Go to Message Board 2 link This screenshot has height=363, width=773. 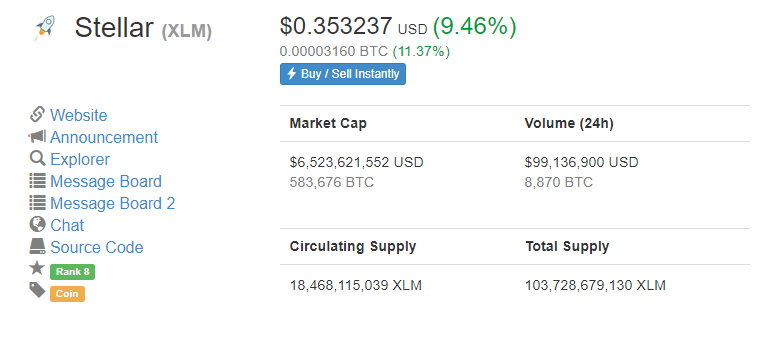click(113, 203)
